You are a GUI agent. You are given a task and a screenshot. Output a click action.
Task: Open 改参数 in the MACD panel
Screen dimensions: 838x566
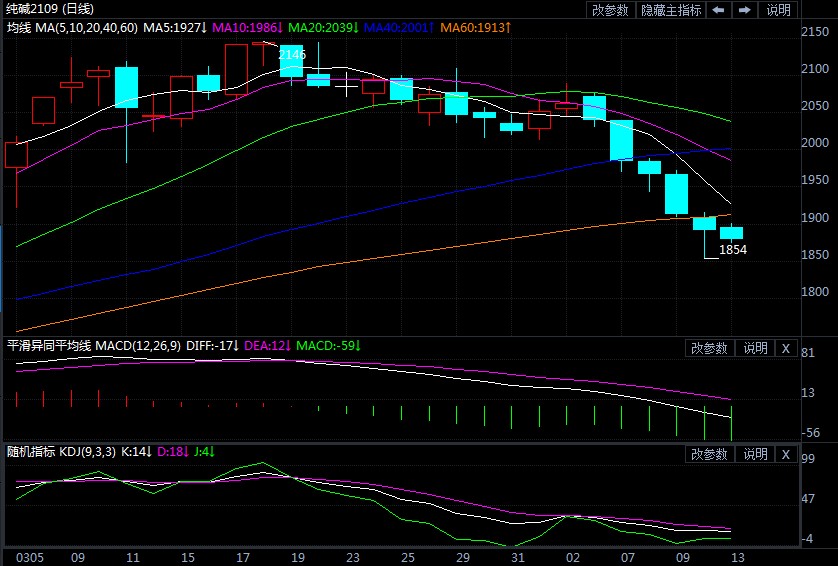click(709, 348)
